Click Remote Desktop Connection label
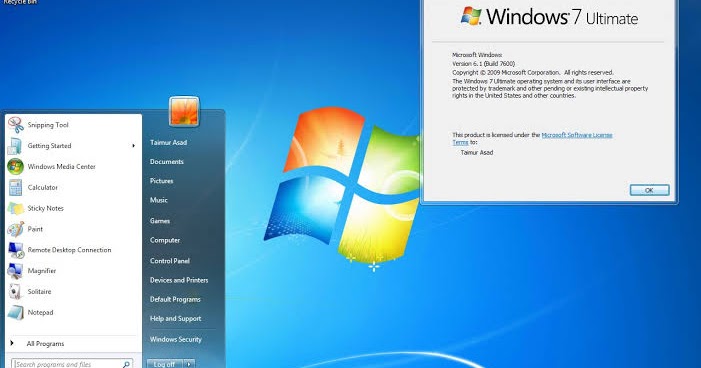701x368 pixels. (69, 250)
